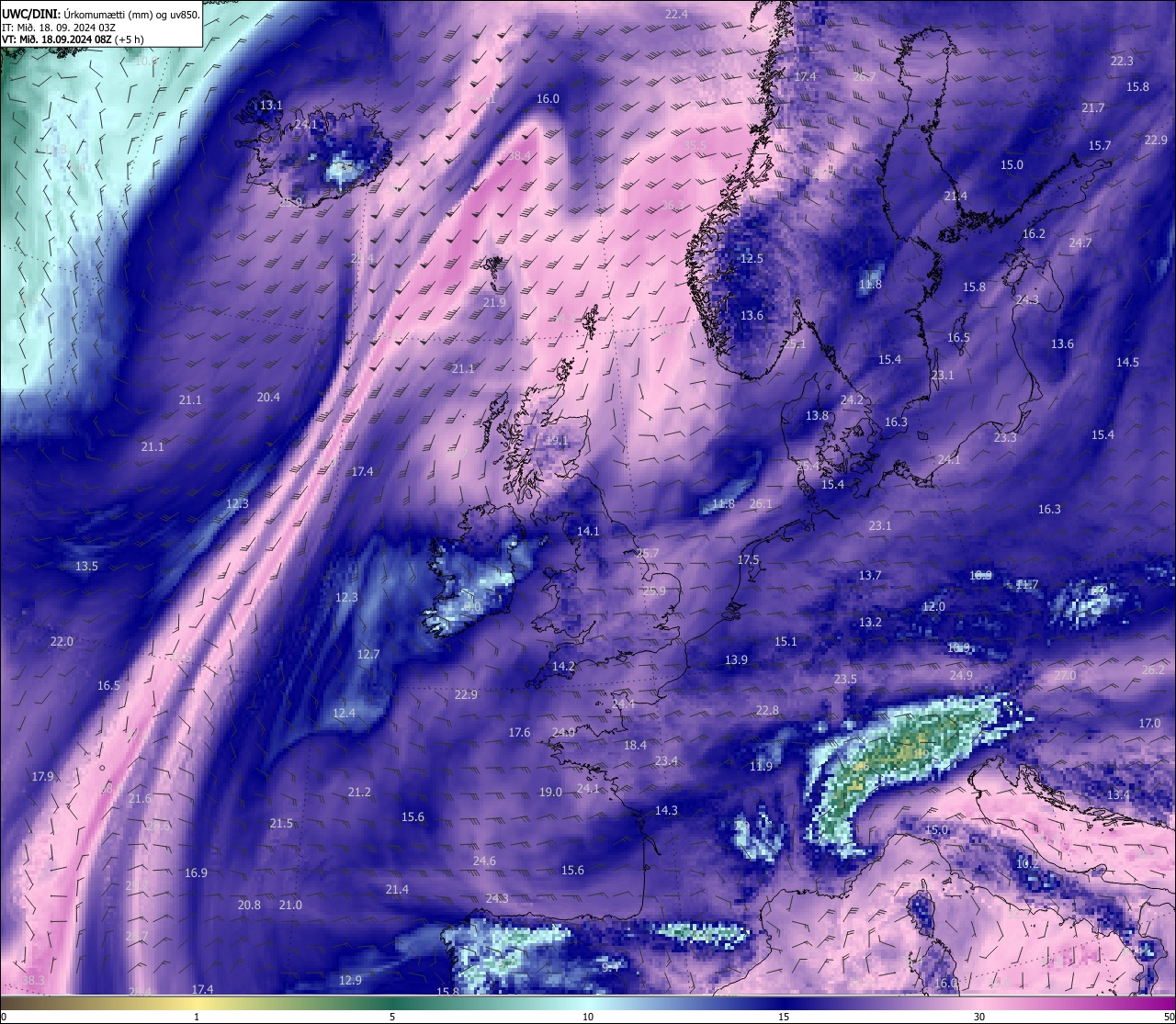Screen dimensions: 1176x1024
Task: Click the 16.2 value label
Action: (1034, 234)
